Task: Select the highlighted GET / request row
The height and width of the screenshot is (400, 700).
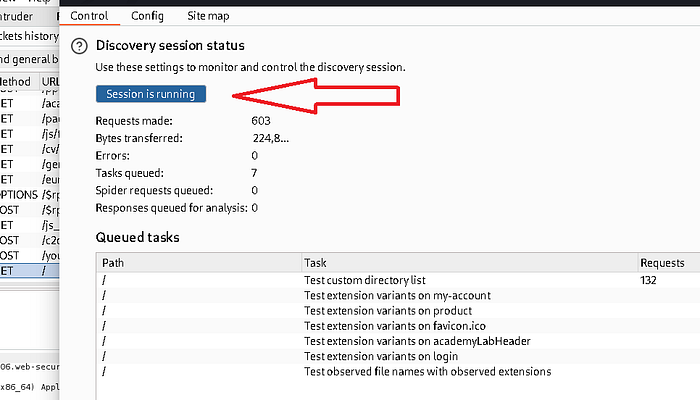Action: [29, 271]
